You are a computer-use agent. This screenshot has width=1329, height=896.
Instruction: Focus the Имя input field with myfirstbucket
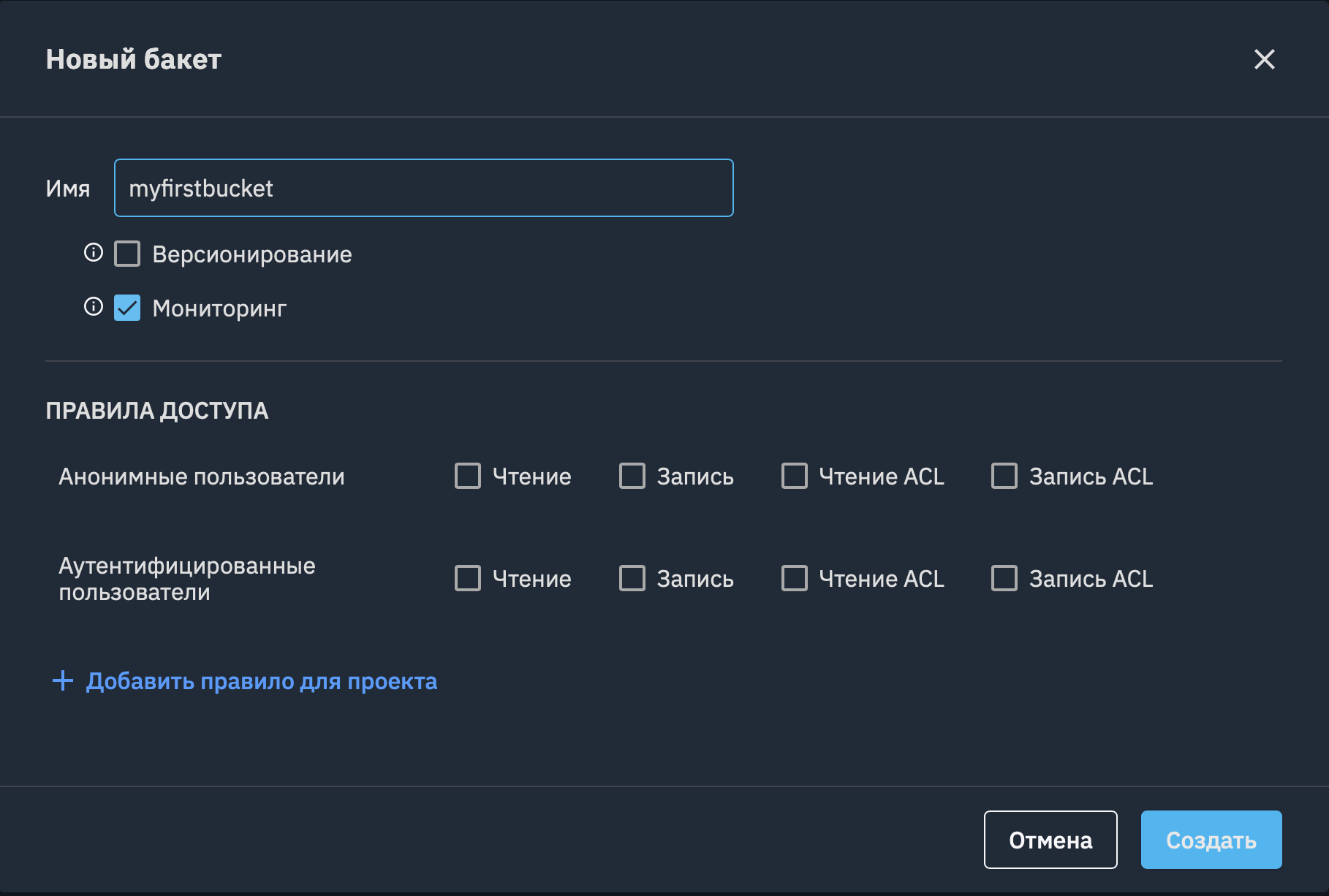[x=424, y=189]
